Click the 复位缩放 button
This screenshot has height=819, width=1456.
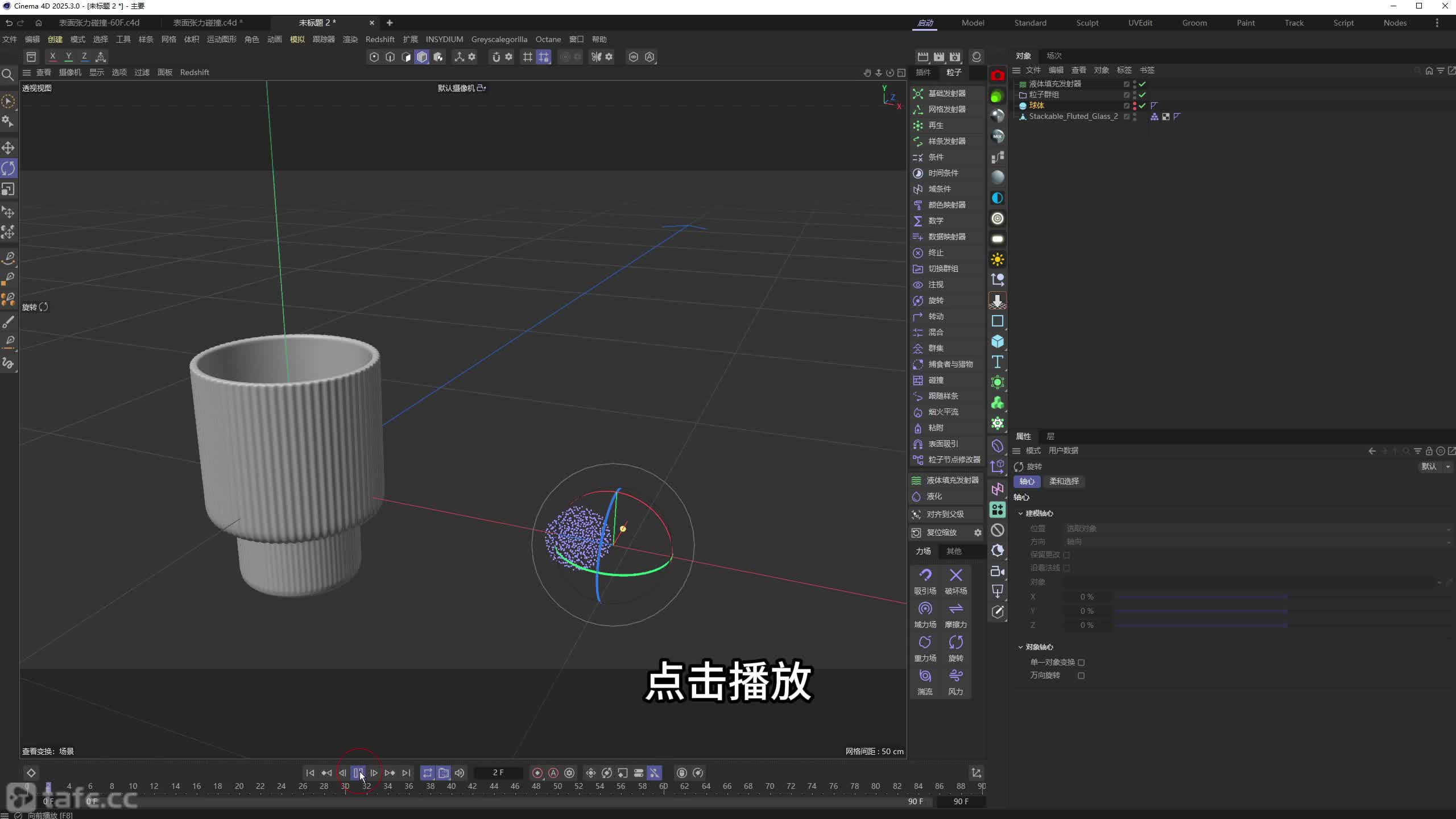941,532
